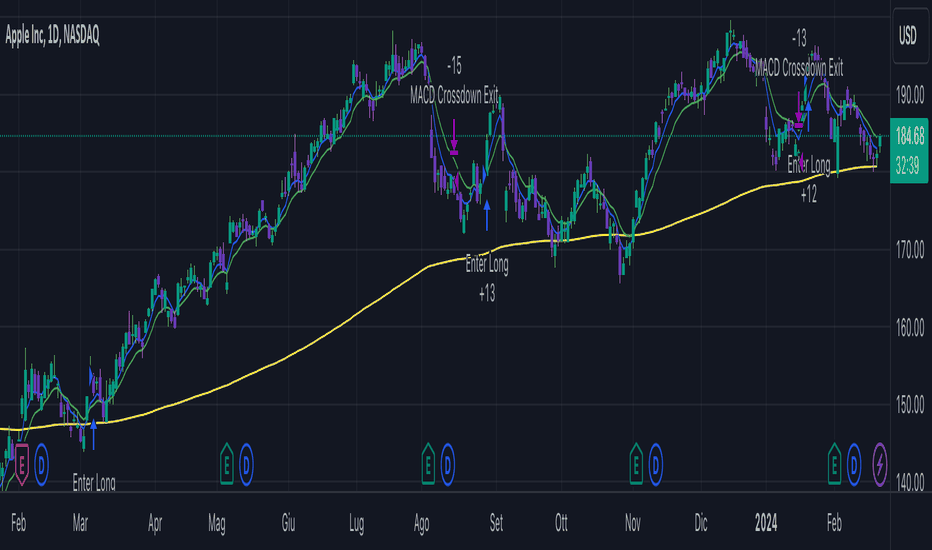The width and height of the screenshot is (932, 550).
Task: Click the Mar label on the time axis
Action: click(80, 523)
